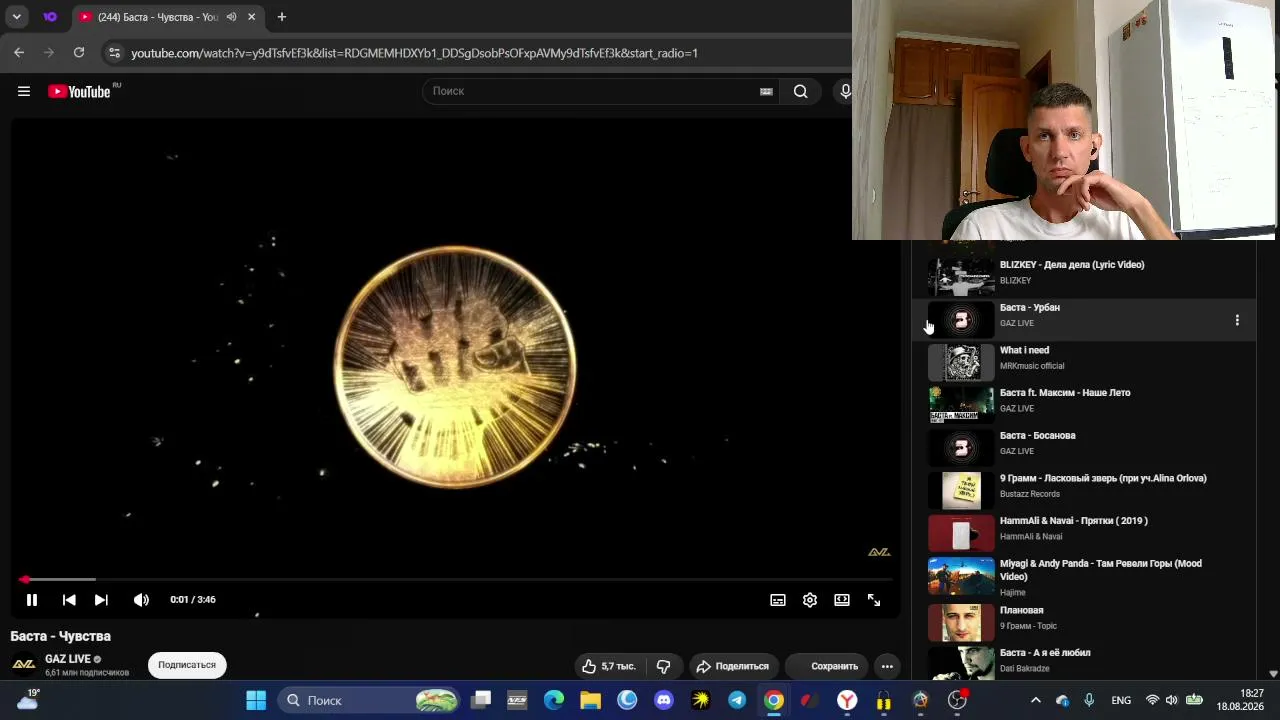Close the Баста - Чувства tab
Viewport: 1280px width, 720px height.
click(x=252, y=17)
